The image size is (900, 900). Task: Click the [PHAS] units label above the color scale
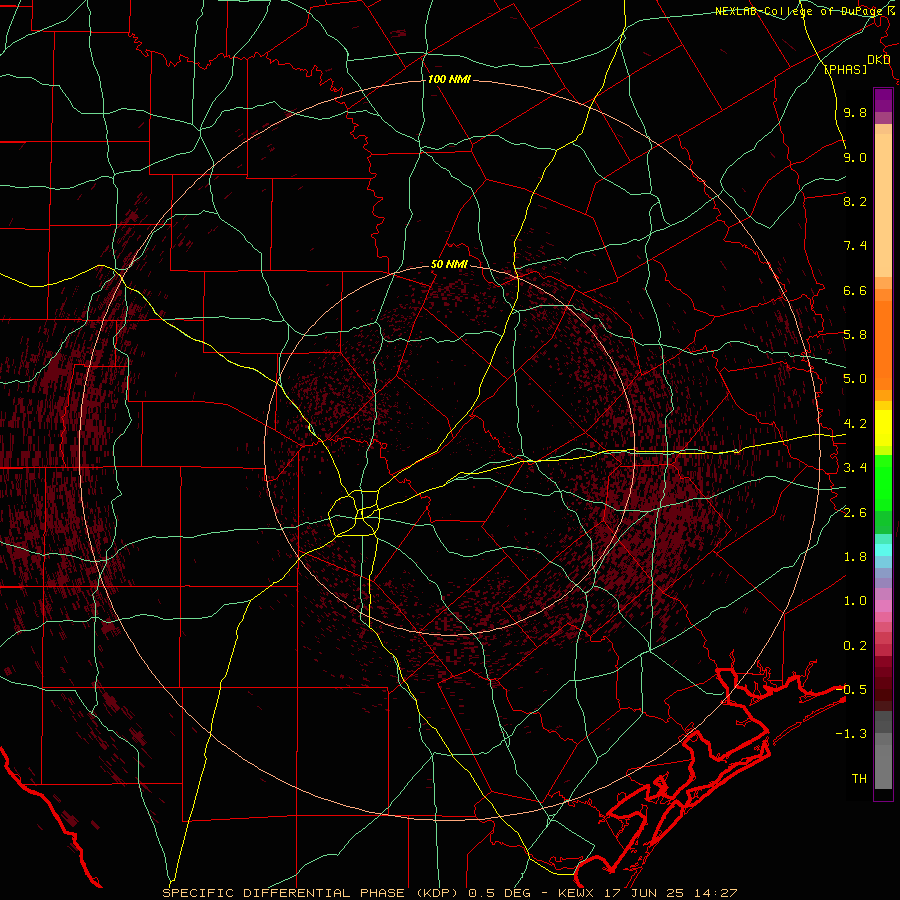tap(845, 69)
